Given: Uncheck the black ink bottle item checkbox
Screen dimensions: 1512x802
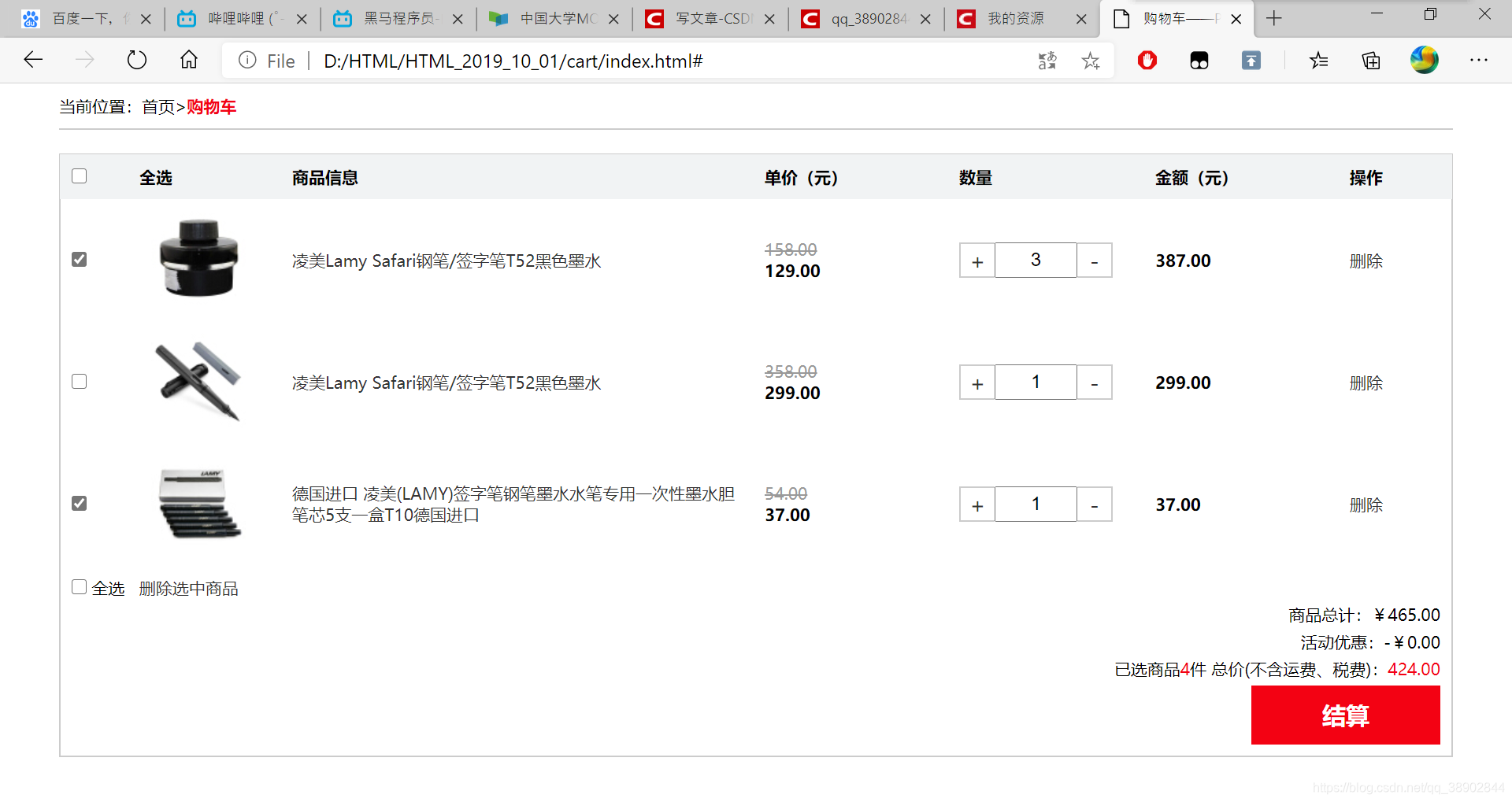Looking at the screenshot, I should point(80,260).
